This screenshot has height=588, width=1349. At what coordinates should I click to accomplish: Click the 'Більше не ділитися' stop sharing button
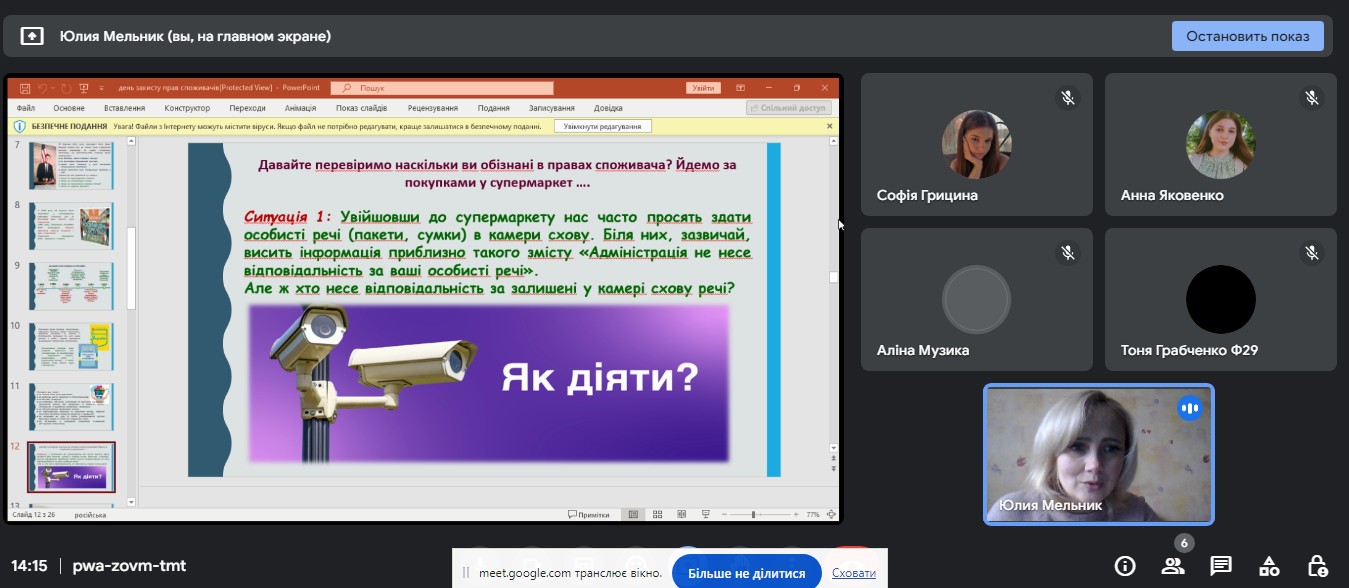(747, 573)
